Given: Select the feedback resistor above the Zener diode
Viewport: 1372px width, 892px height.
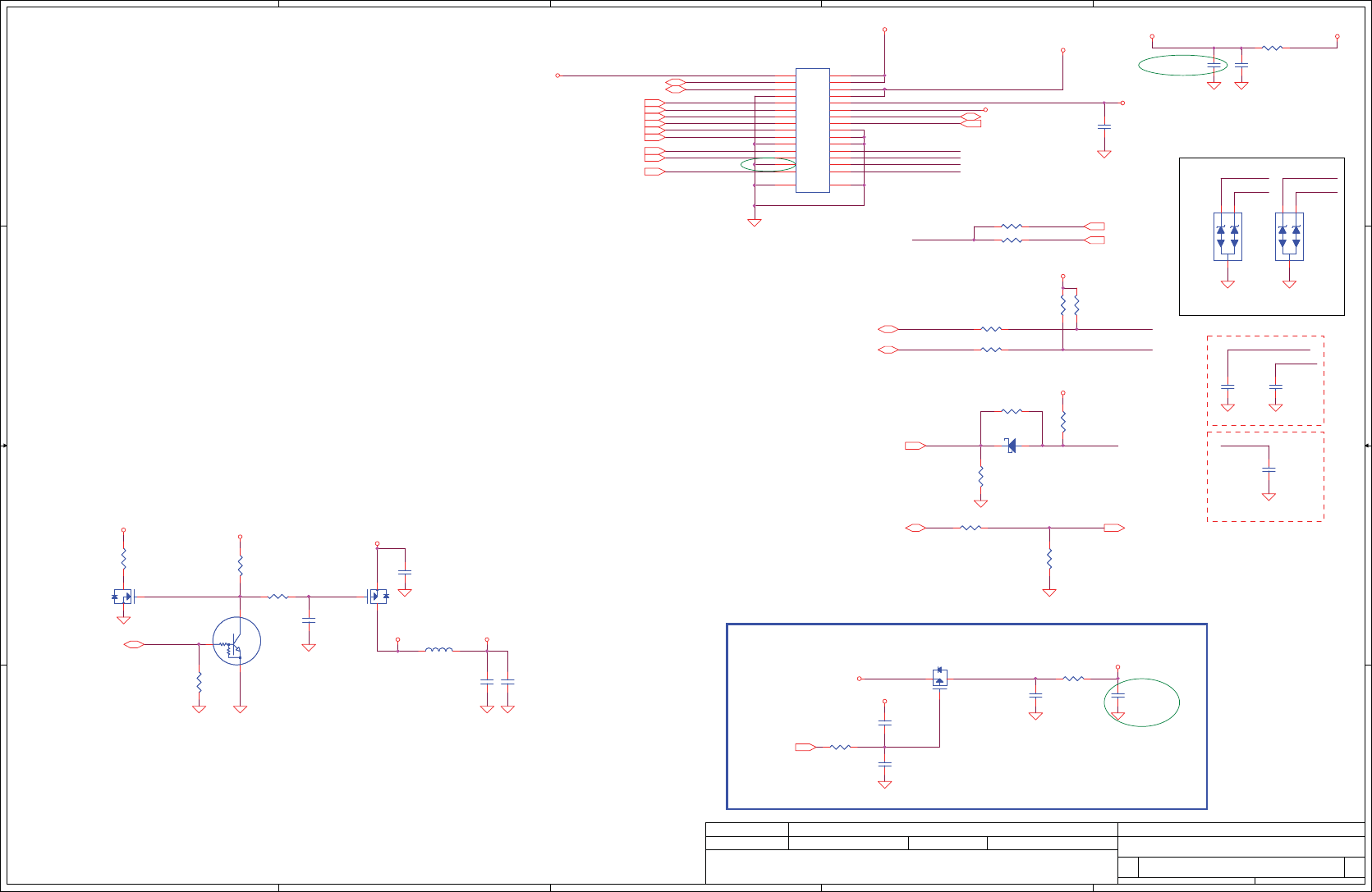Looking at the screenshot, I should pyautogui.click(x=1012, y=411).
